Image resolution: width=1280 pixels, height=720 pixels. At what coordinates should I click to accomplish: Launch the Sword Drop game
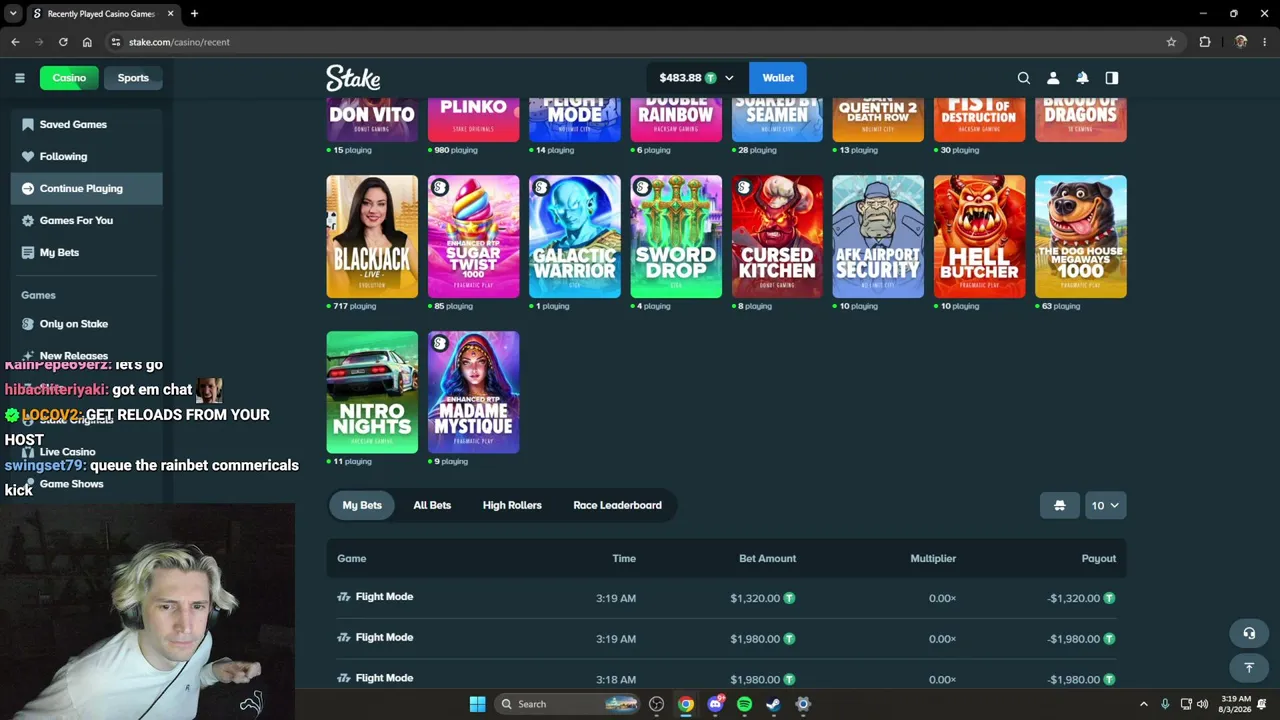(x=676, y=237)
